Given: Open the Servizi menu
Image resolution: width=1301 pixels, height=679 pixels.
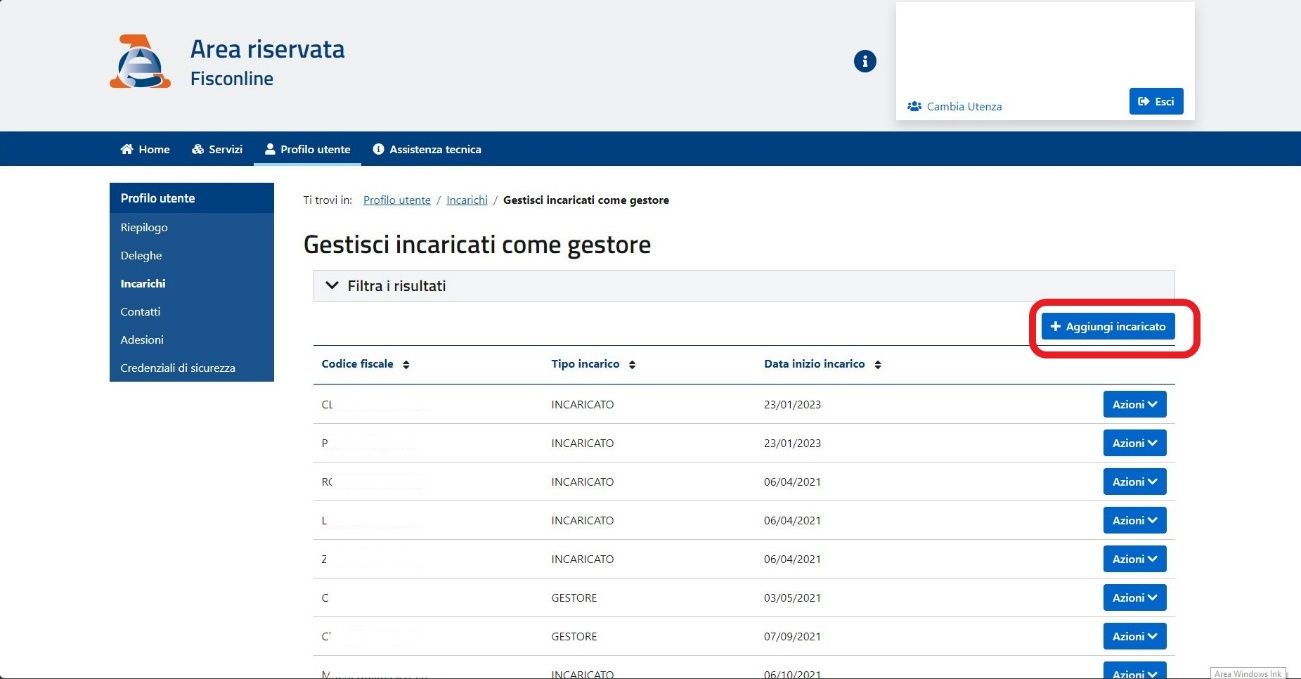Looking at the screenshot, I should coord(217,149).
